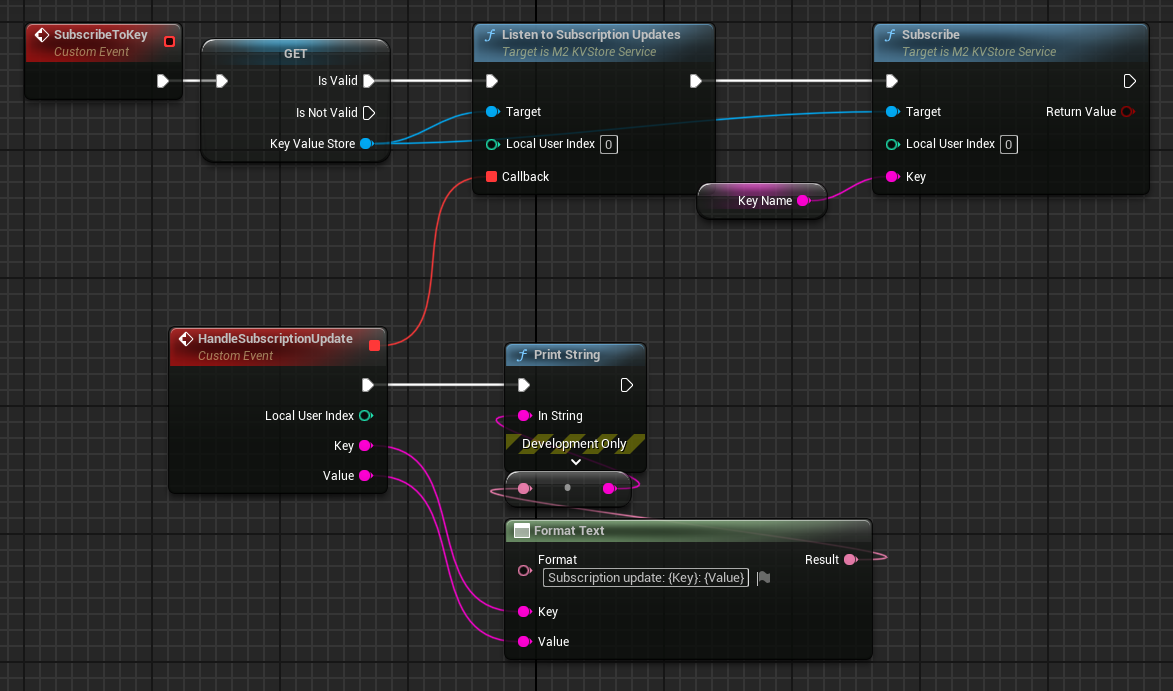Viewport: 1173px width, 691px height.
Task: Click the Print String output execution pin
Action: [626, 385]
